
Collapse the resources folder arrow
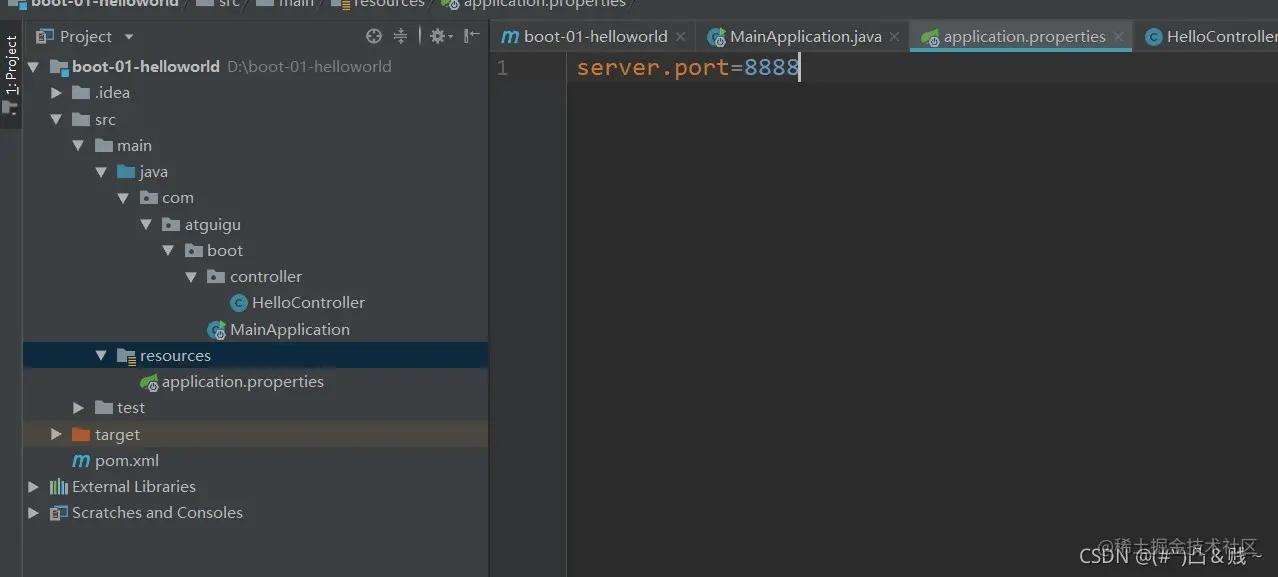[101, 356]
